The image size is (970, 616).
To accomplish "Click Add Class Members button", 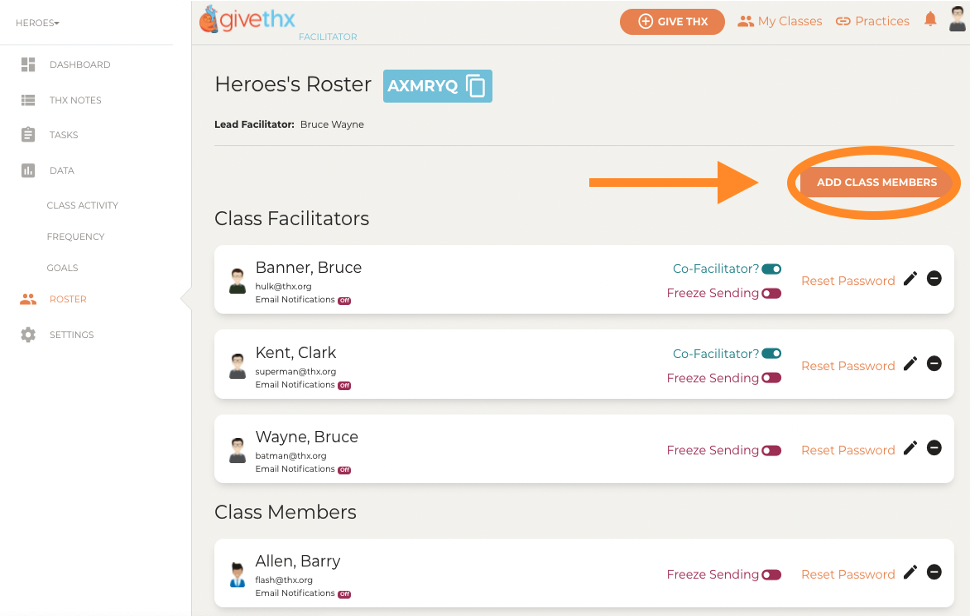I will (877, 182).
